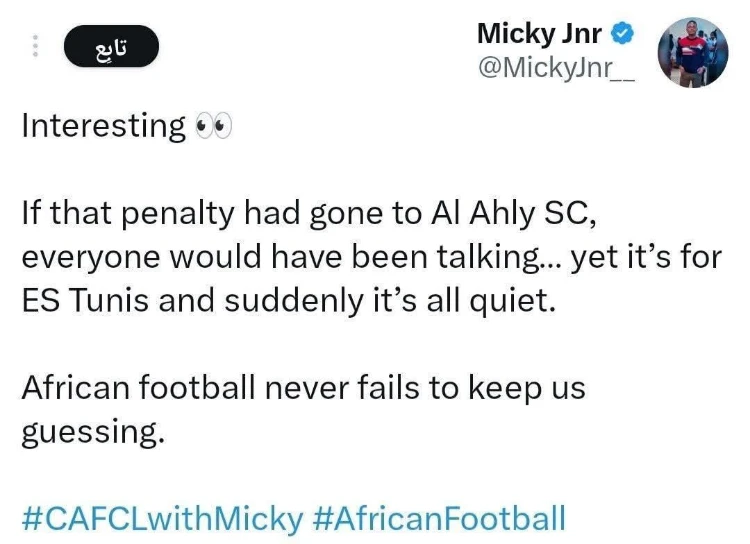Click the line starting everyone would have
This screenshot has height=544, width=750.
click(x=371, y=257)
